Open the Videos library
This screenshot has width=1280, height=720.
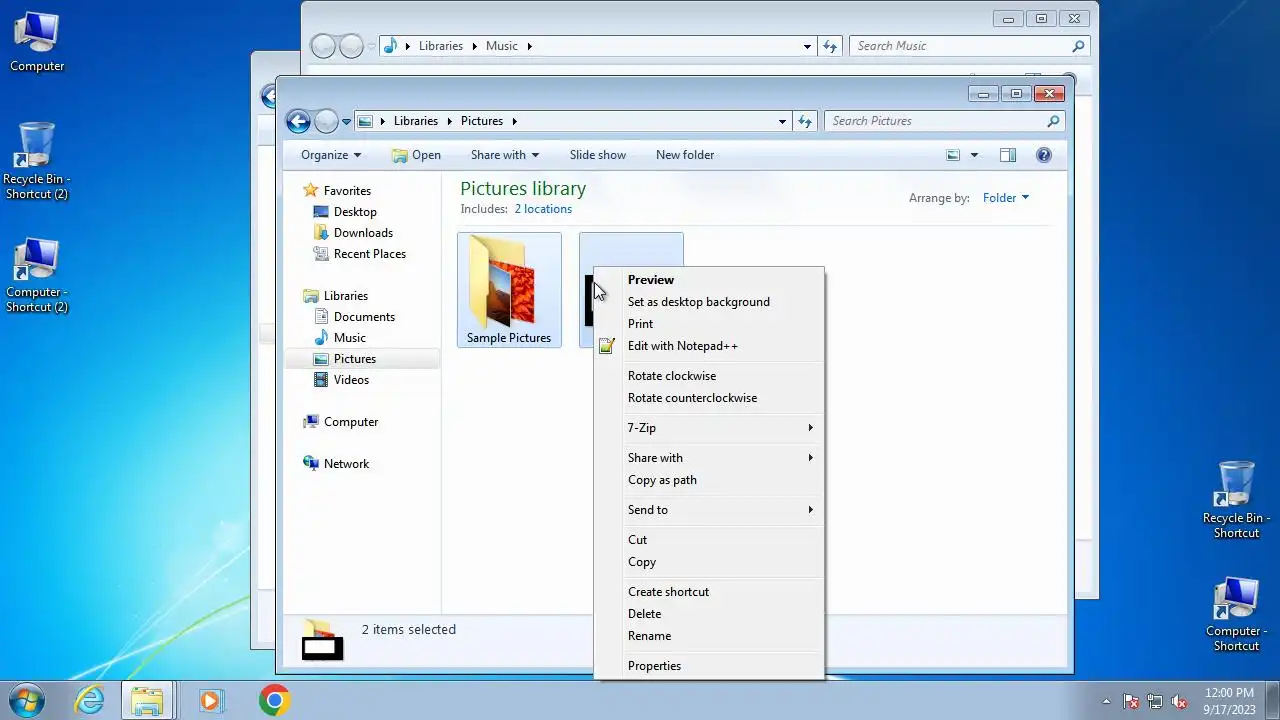(x=351, y=380)
